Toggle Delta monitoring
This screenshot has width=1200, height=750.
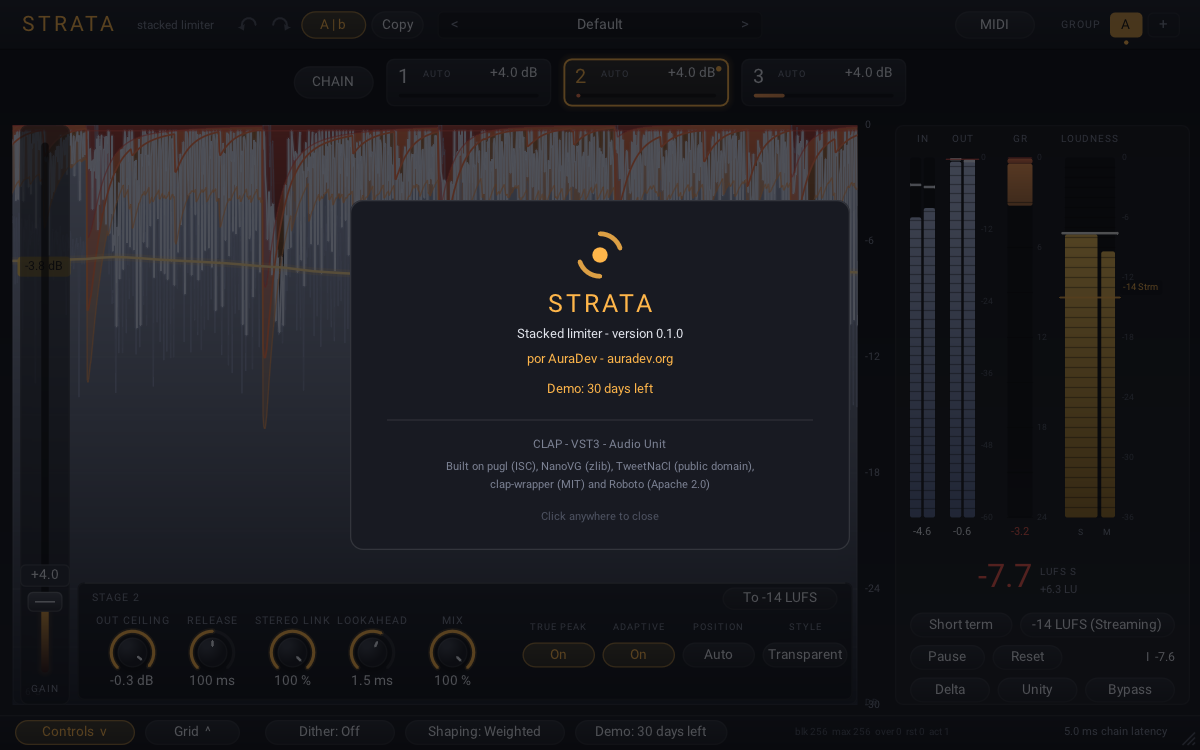click(950, 689)
